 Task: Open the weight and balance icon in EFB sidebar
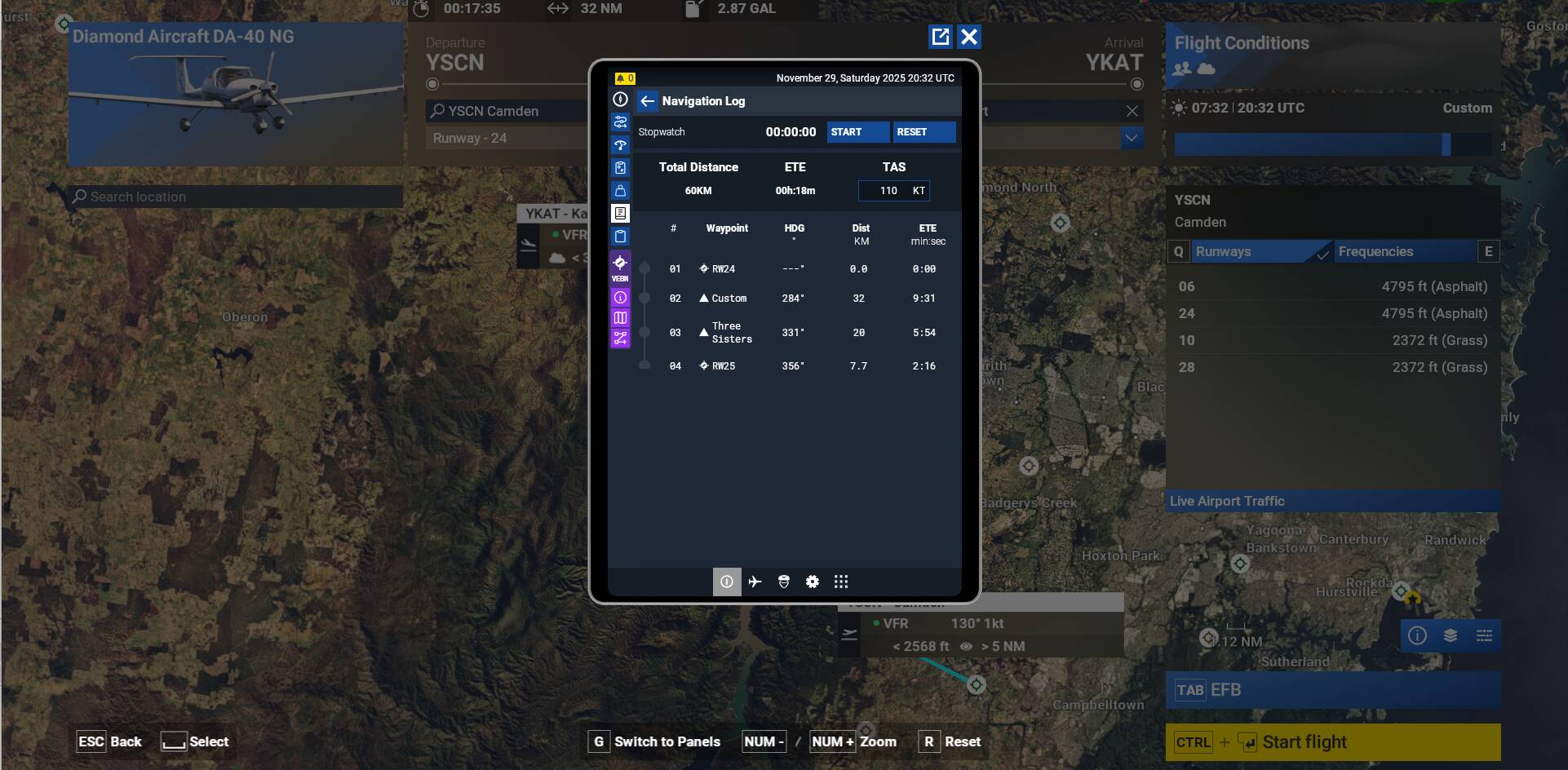pos(620,191)
